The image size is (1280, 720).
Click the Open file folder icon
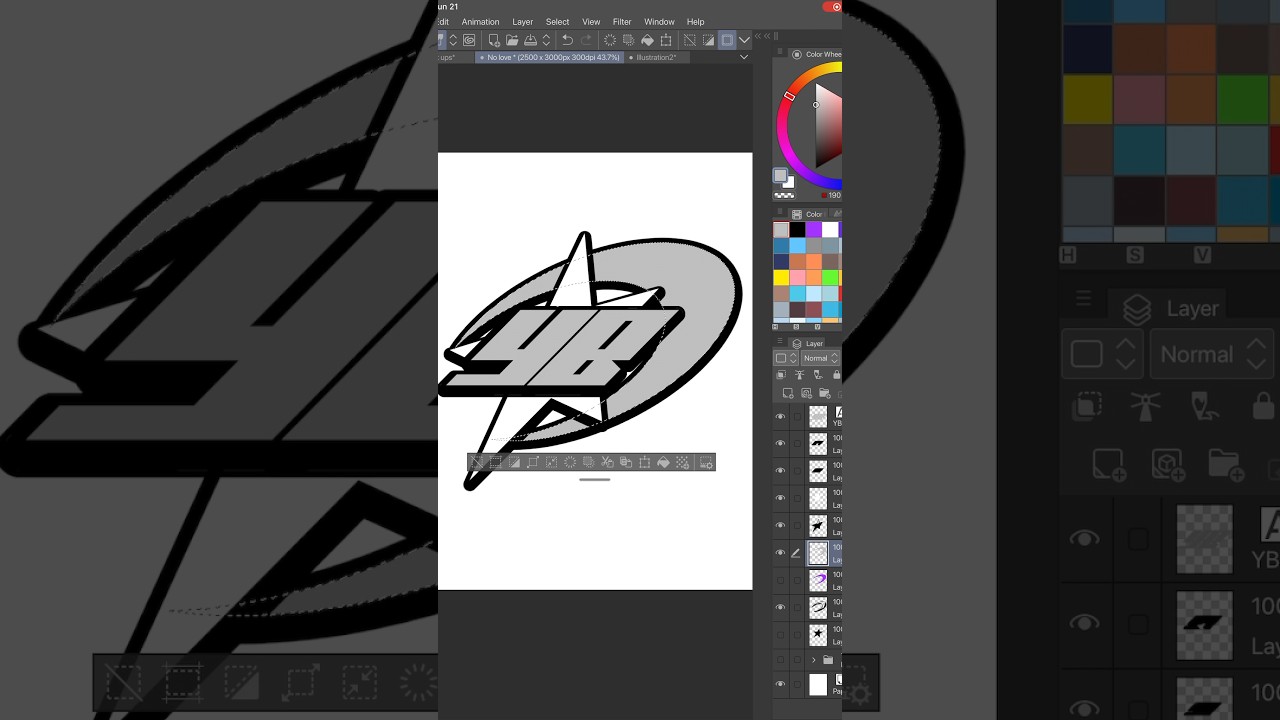(x=512, y=40)
